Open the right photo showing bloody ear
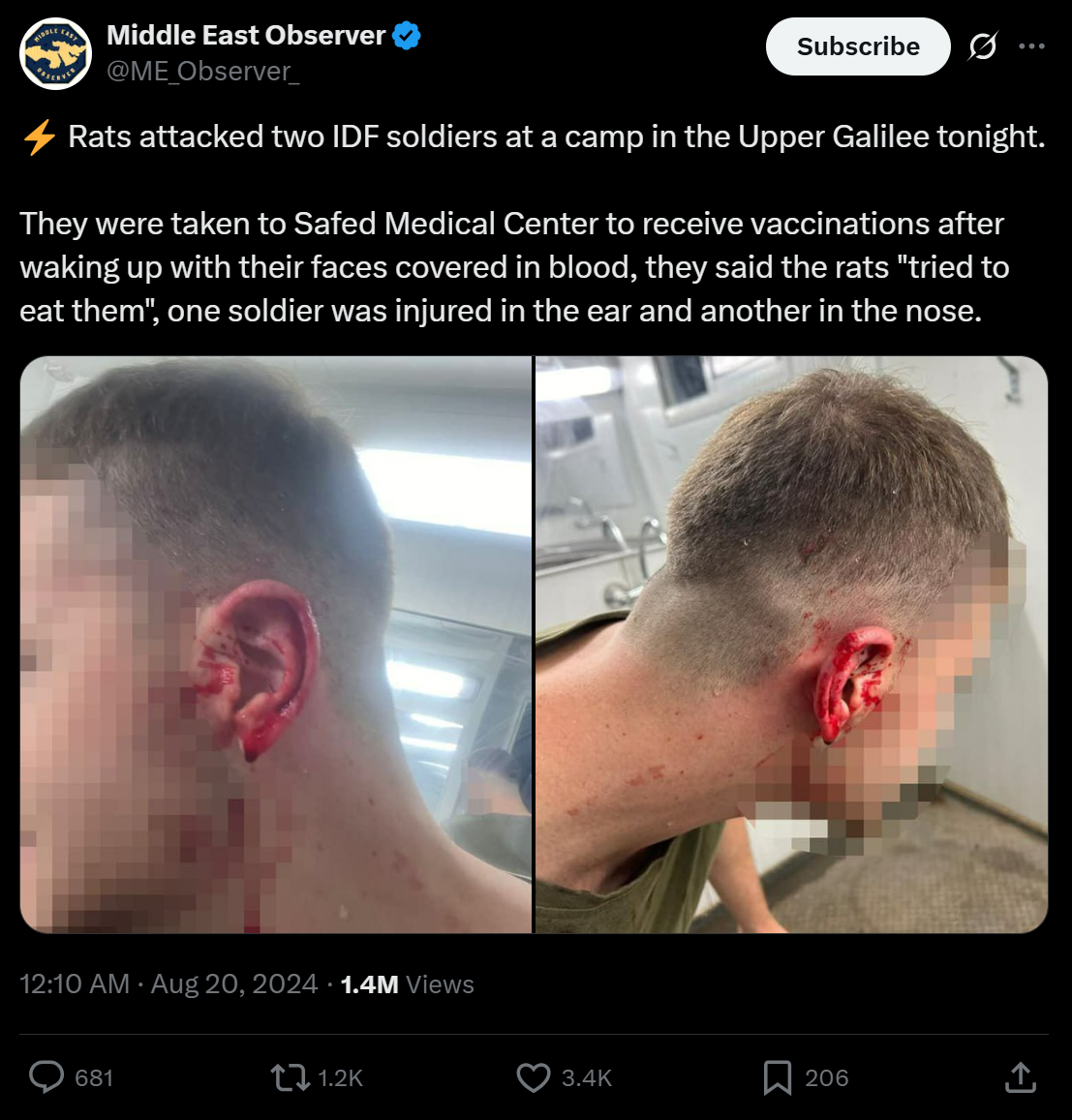The width and height of the screenshot is (1072, 1120). pyautogui.click(x=792, y=645)
